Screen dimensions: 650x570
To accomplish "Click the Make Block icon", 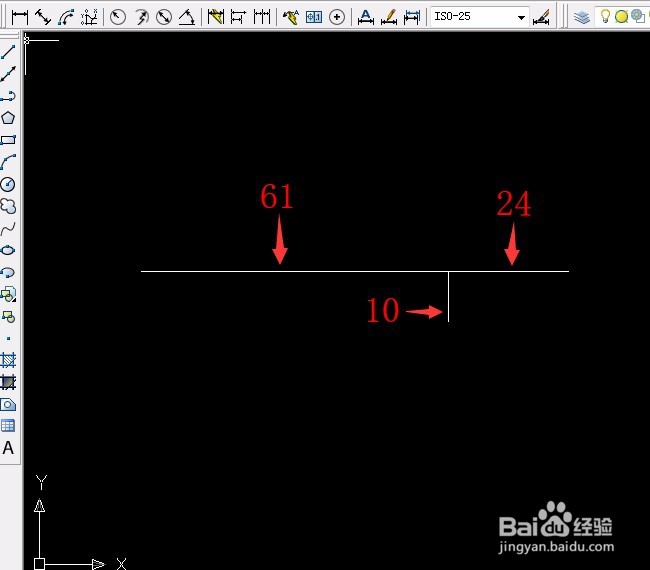I will coord(8,317).
